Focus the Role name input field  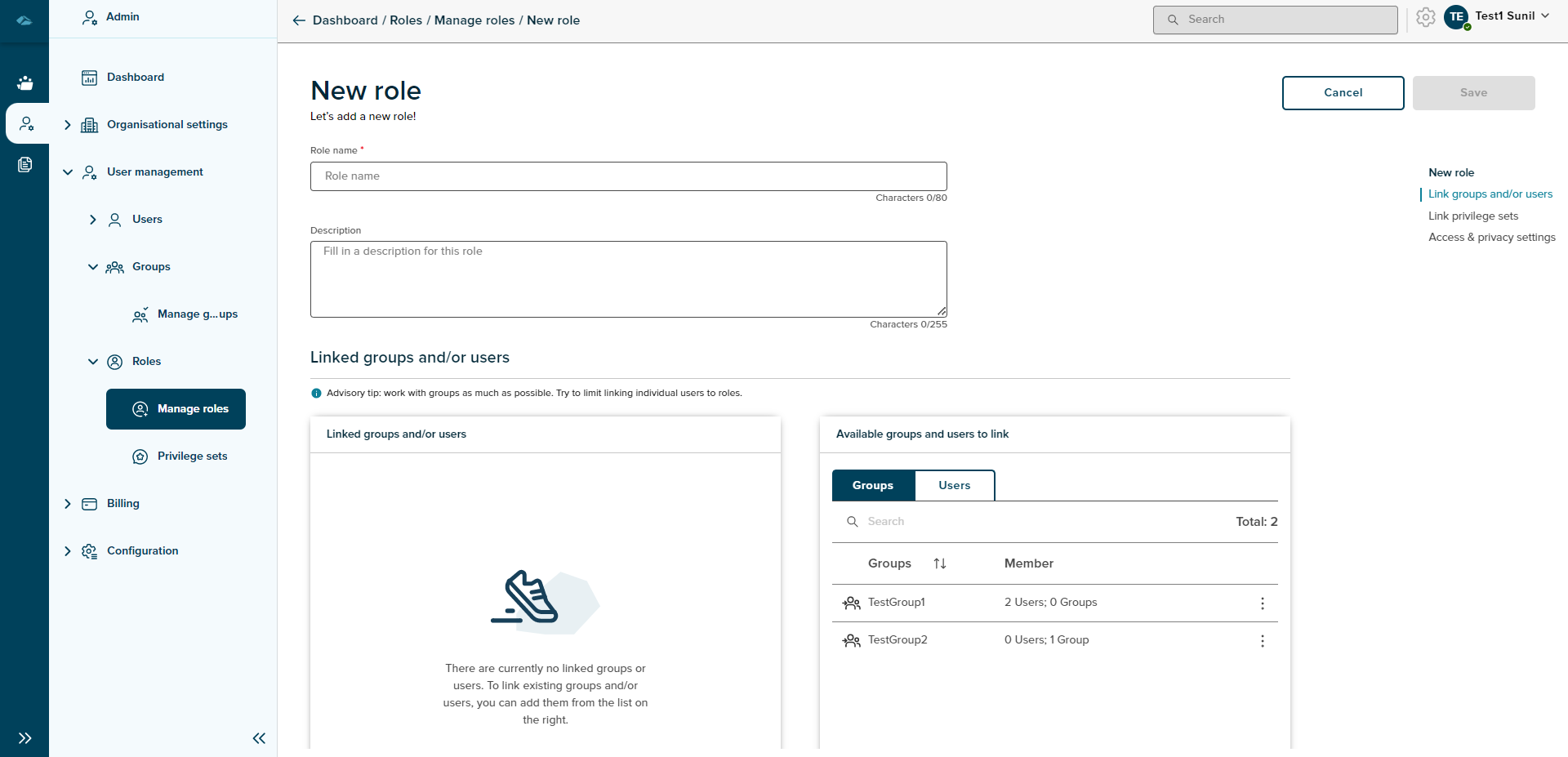pos(629,176)
